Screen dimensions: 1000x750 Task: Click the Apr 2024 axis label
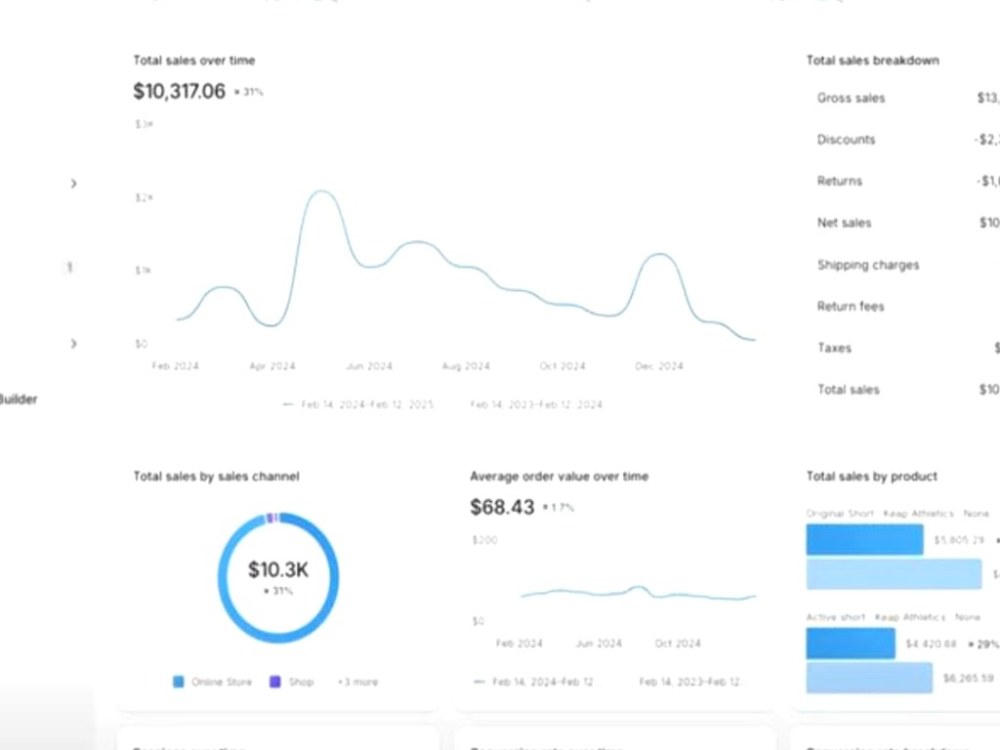point(272,366)
